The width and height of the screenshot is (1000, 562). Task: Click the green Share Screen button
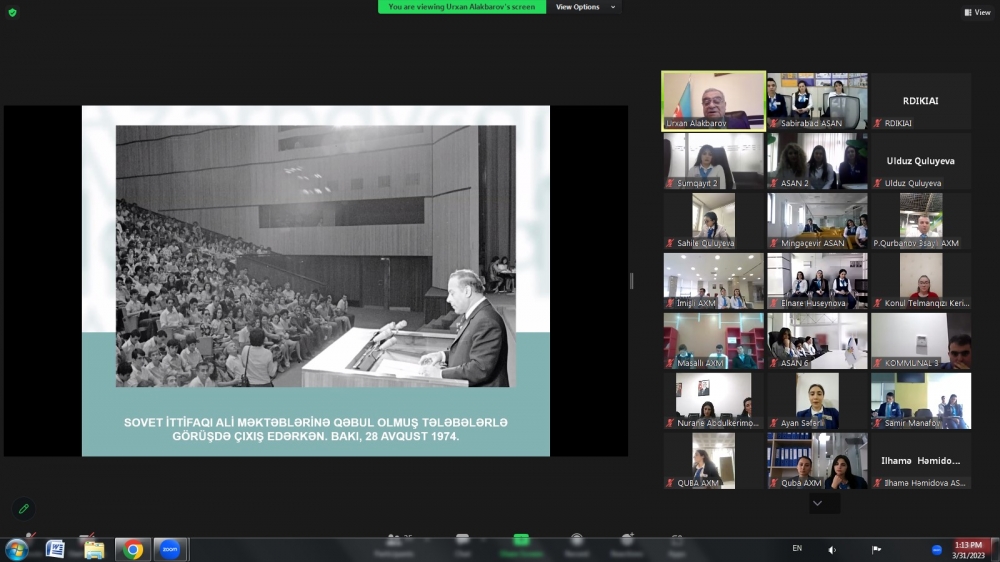tap(521, 543)
